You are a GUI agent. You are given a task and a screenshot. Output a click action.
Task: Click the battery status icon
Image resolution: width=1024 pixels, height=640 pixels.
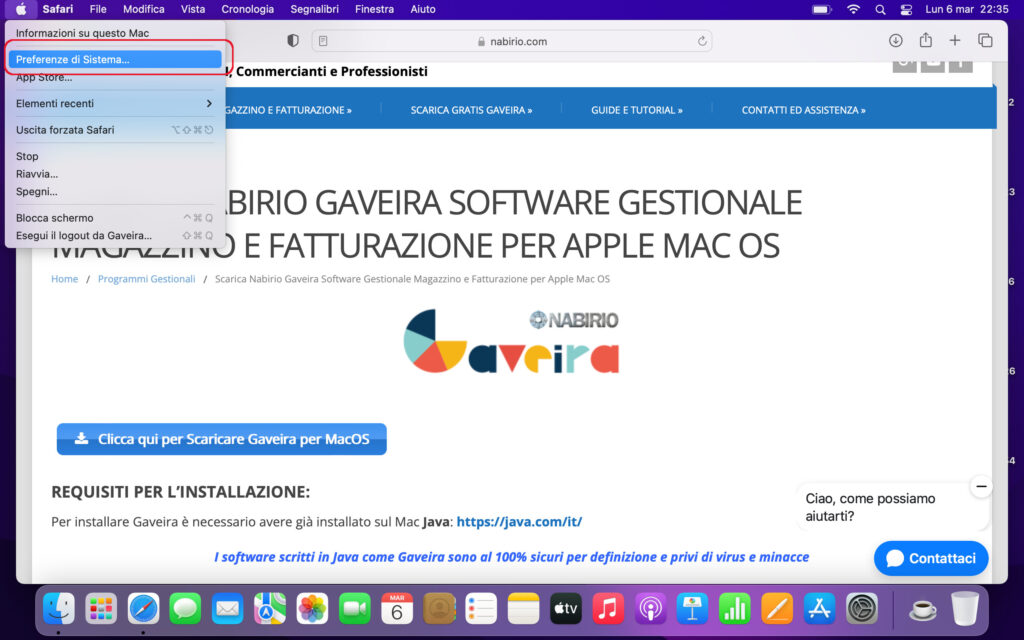pos(822,9)
